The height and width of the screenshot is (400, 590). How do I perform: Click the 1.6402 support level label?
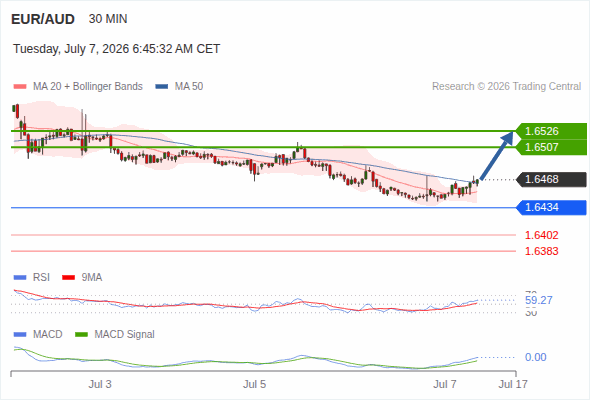(541, 235)
